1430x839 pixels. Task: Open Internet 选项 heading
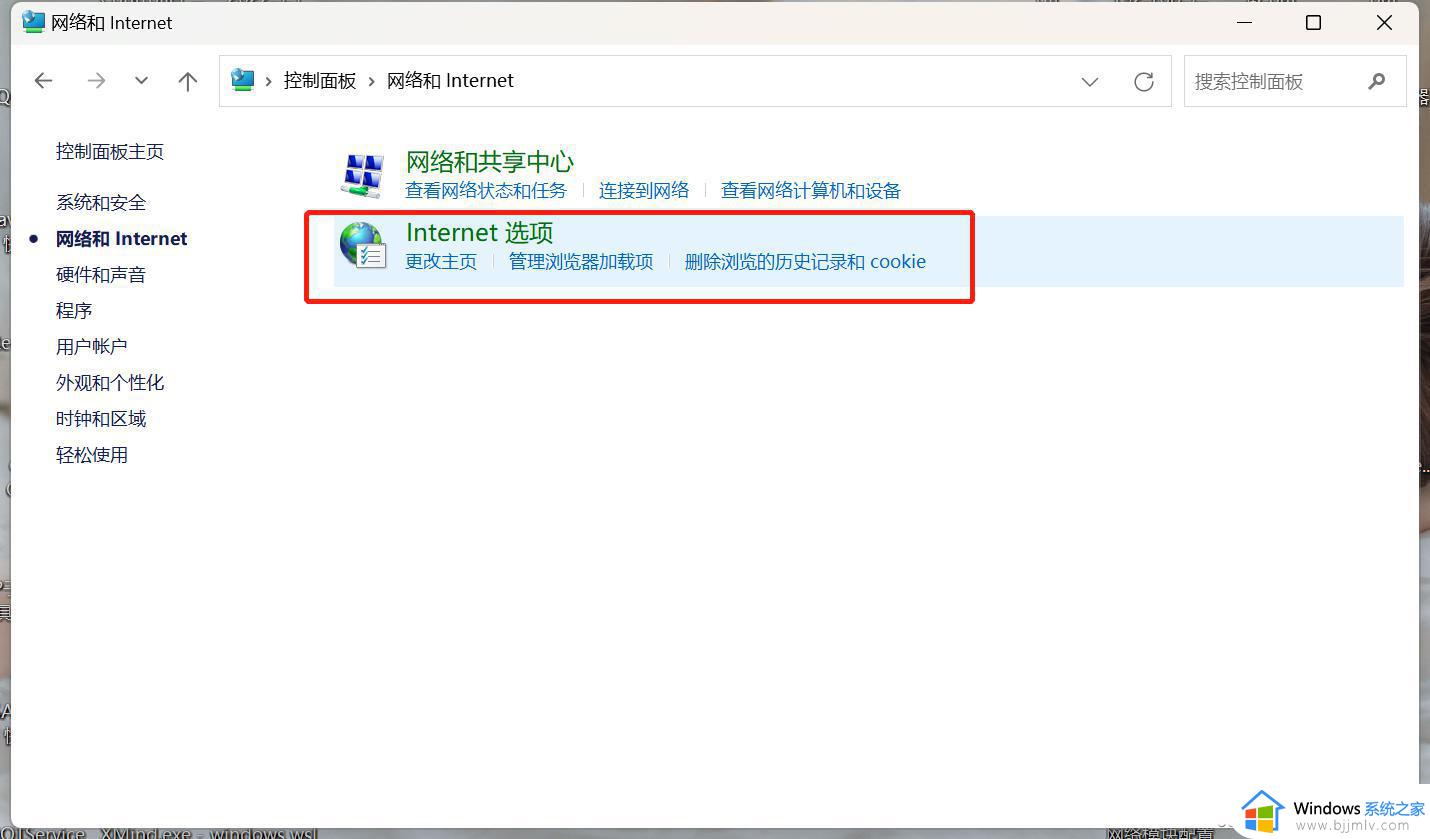480,232
